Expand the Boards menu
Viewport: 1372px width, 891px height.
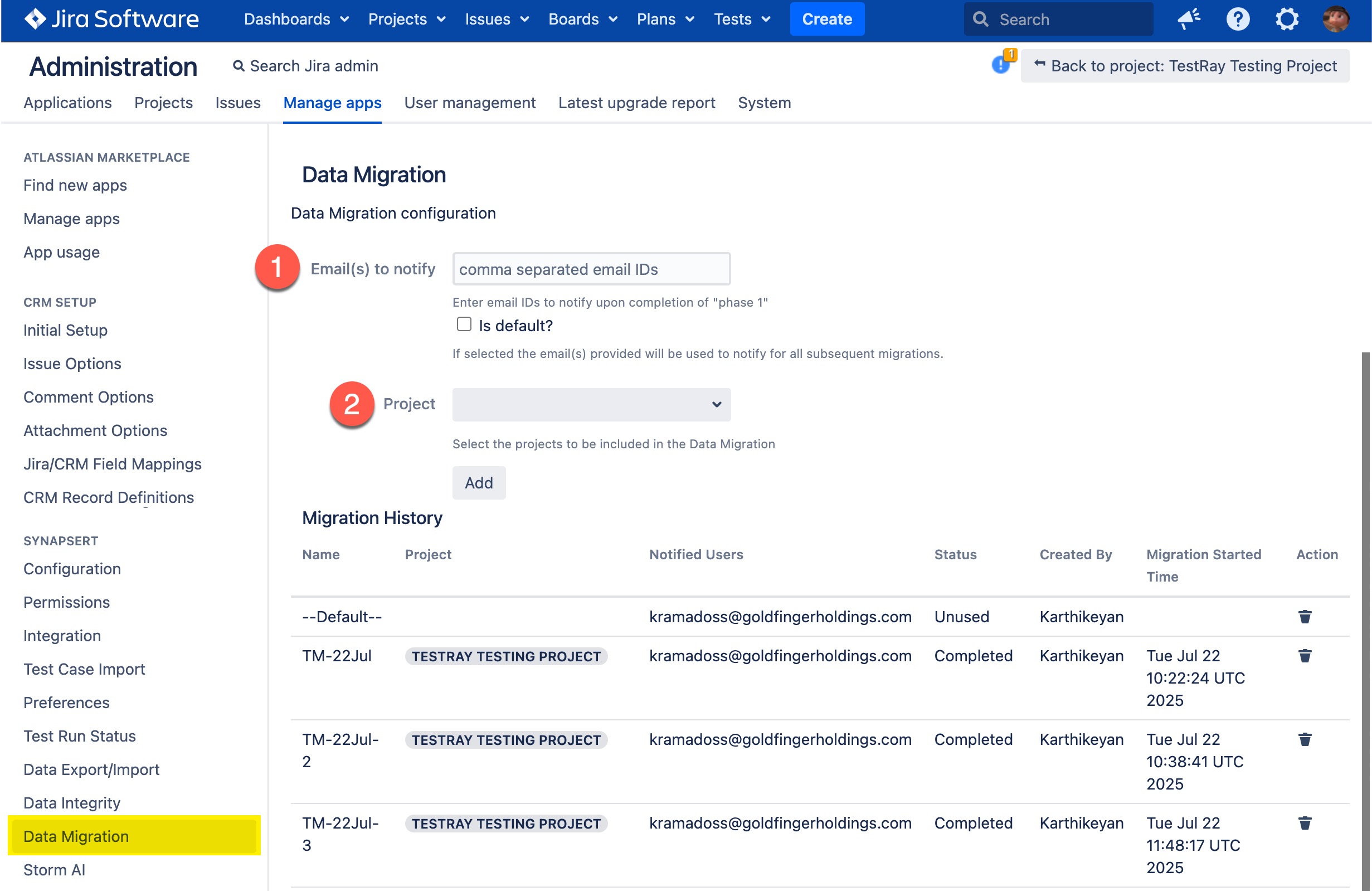(x=582, y=19)
